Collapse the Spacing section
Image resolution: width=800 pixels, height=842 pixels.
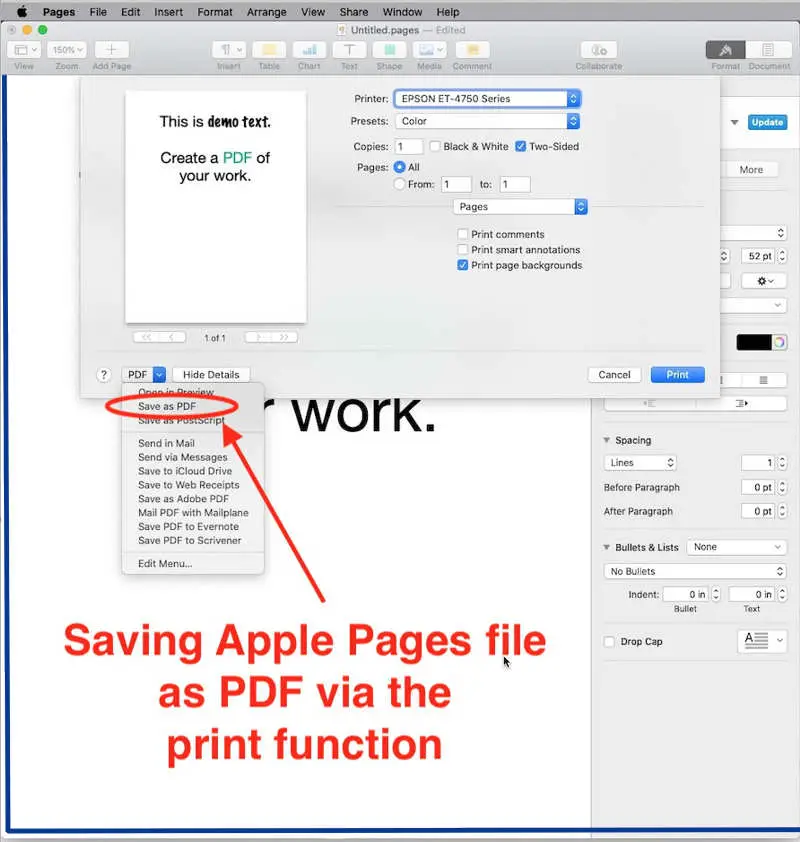coord(606,440)
